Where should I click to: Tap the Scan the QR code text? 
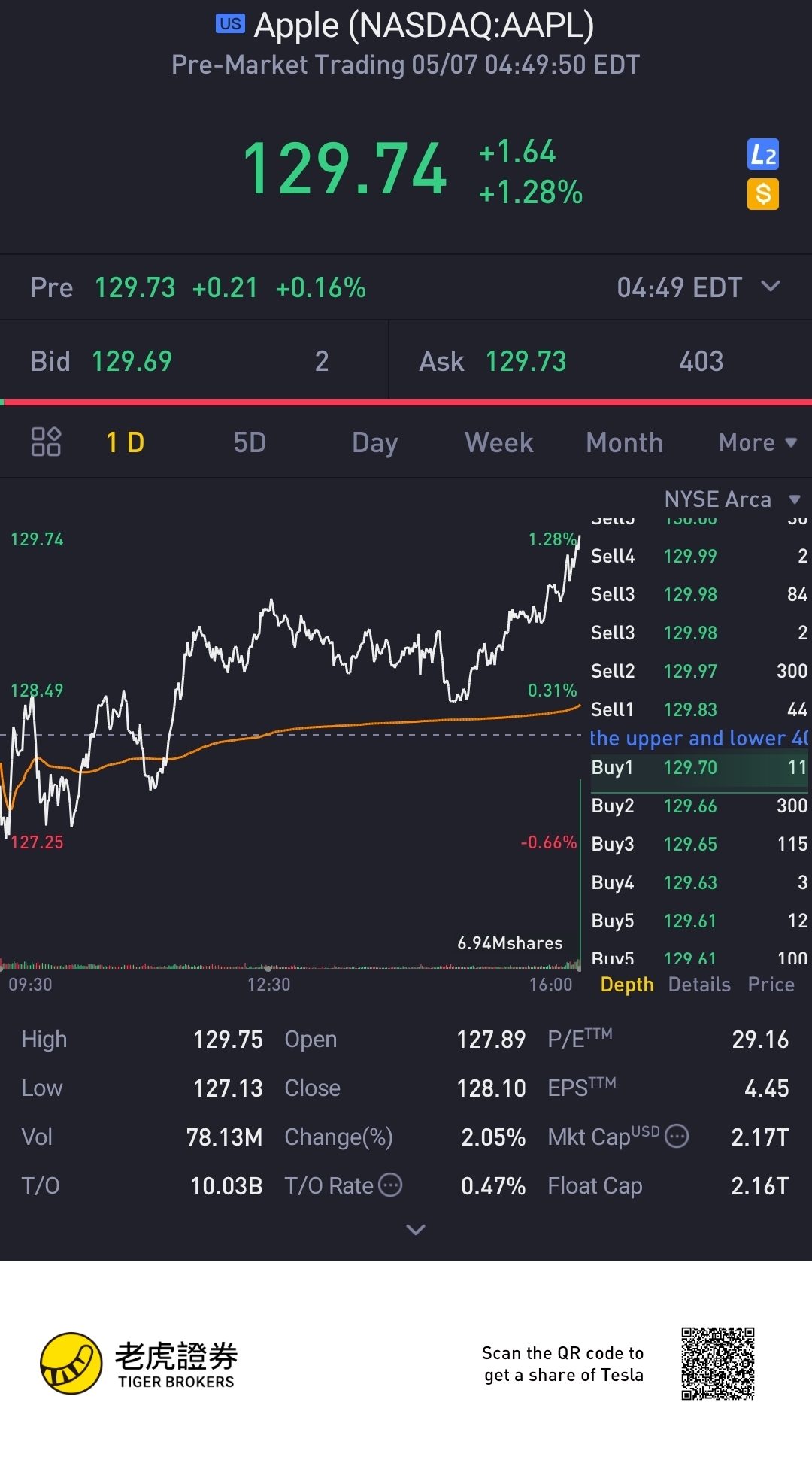point(563,1364)
